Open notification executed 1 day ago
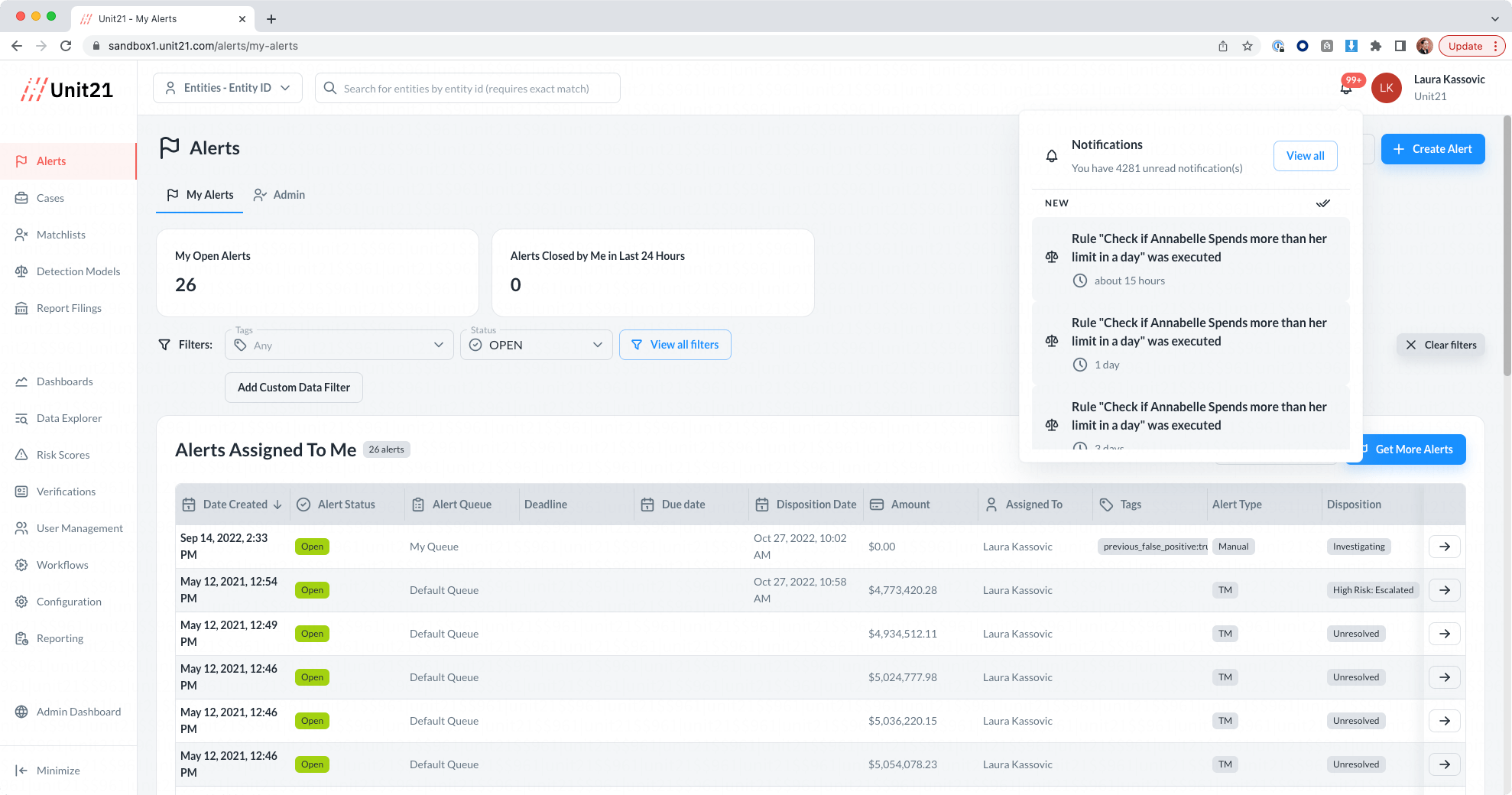The width and height of the screenshot is (1512, 795). click(1191, 343)
